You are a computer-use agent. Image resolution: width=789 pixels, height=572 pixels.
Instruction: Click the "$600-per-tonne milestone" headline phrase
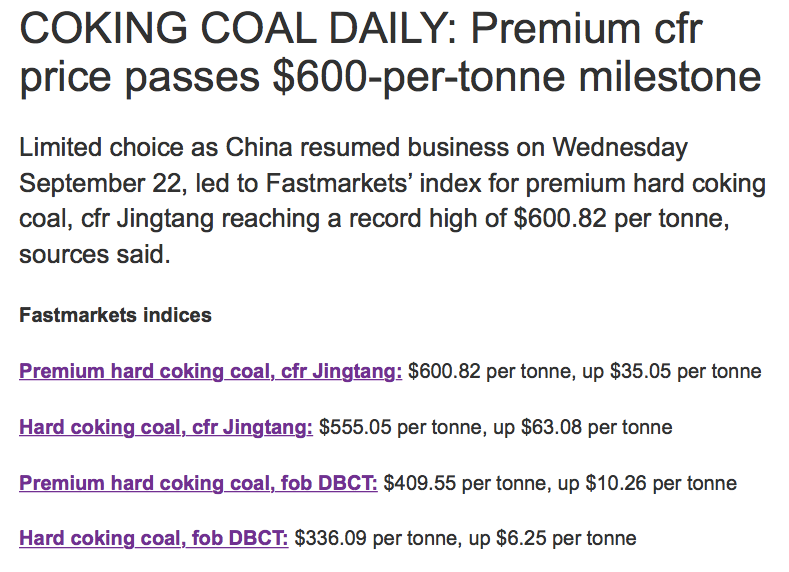coord(517,76)
